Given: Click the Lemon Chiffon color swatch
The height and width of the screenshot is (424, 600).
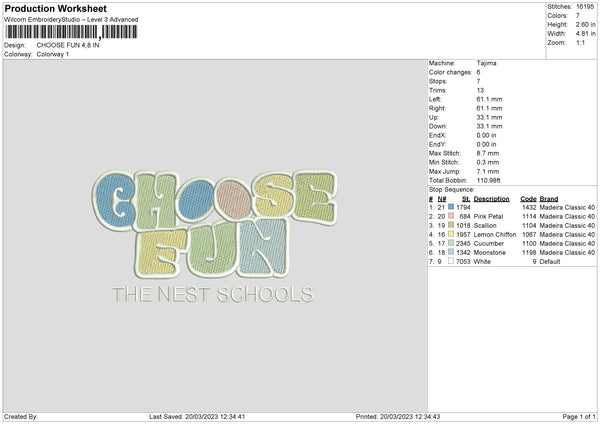Looking at the screenshot, I should [x=451, y=234].
